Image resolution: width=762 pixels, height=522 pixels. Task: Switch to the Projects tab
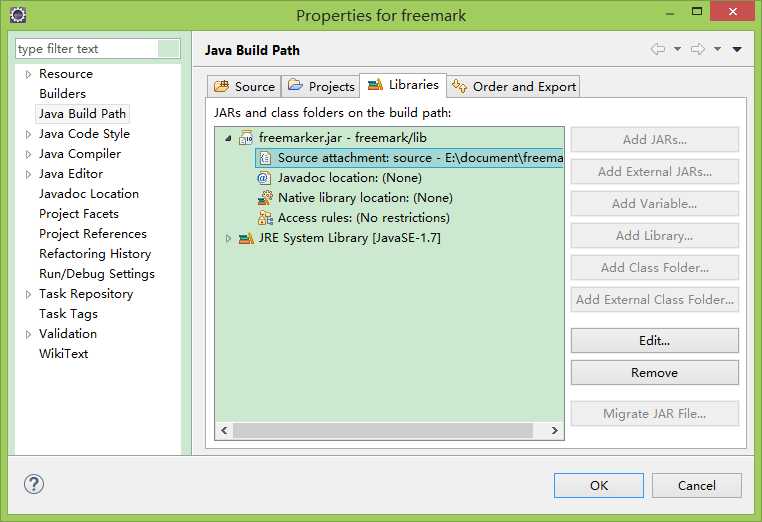click(320, 87)
